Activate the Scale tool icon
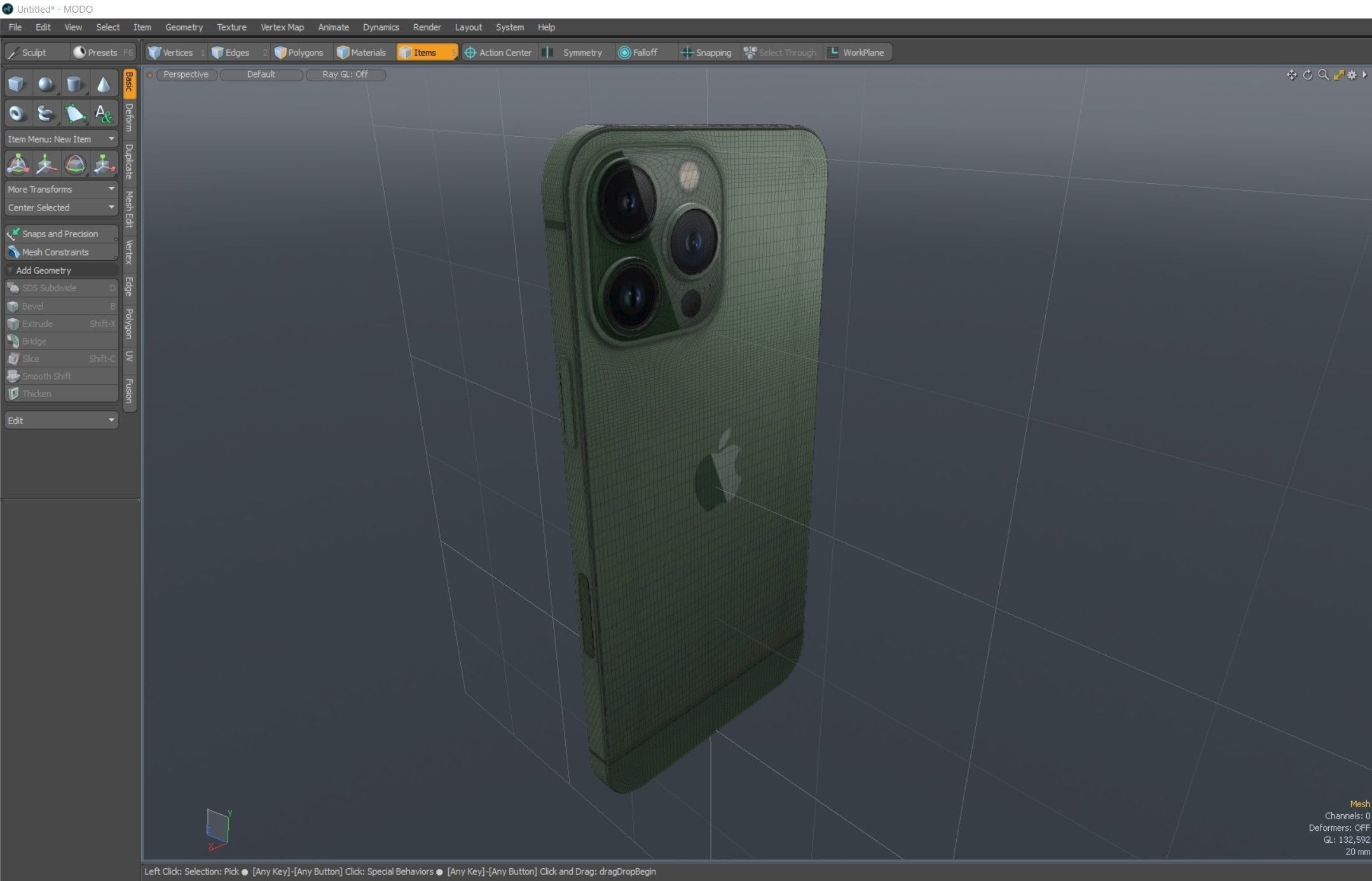The image size is (1372, 881). tap(103, 165)
